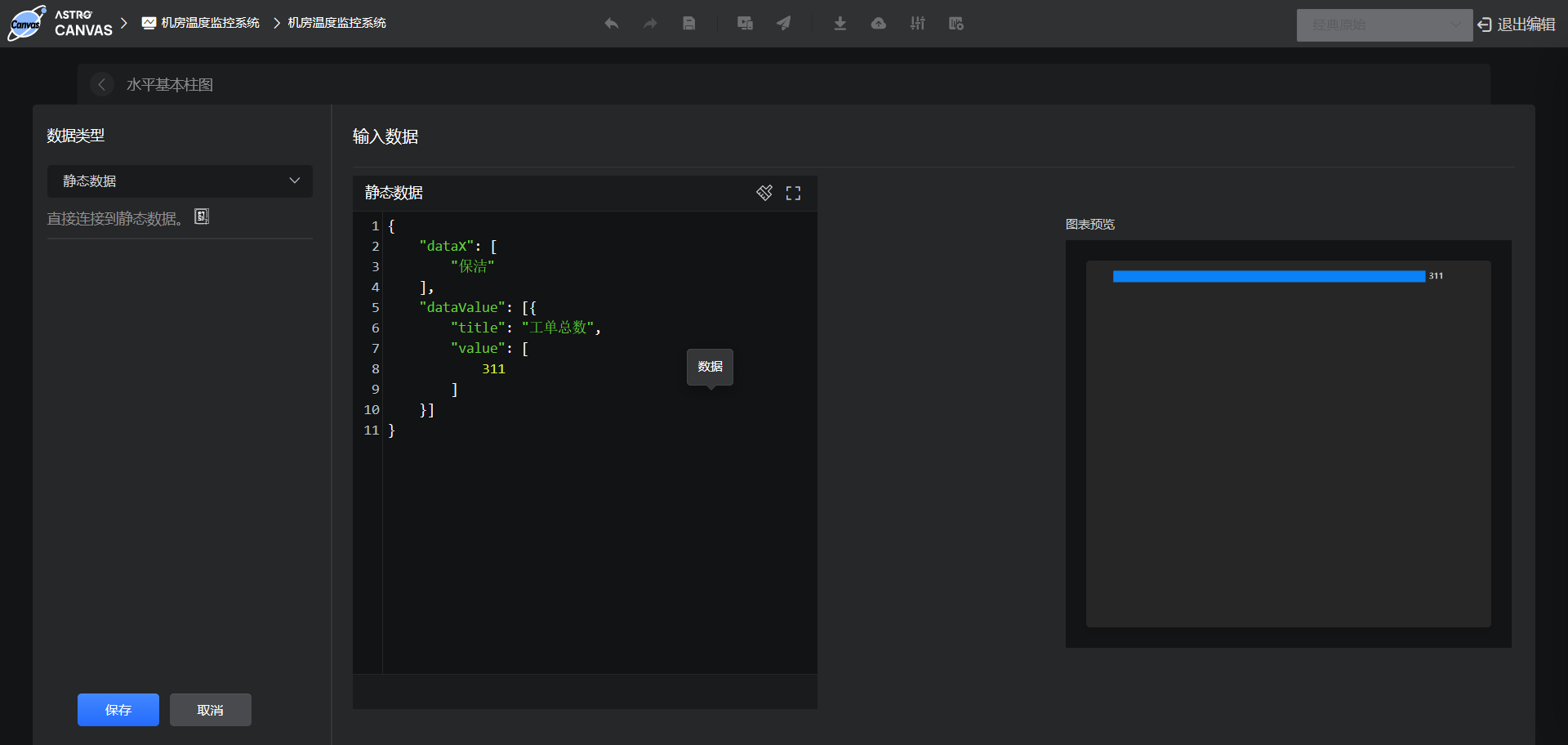Click the "工单总数" title value
Screen dimensions: 1568x745
point(559,328)
